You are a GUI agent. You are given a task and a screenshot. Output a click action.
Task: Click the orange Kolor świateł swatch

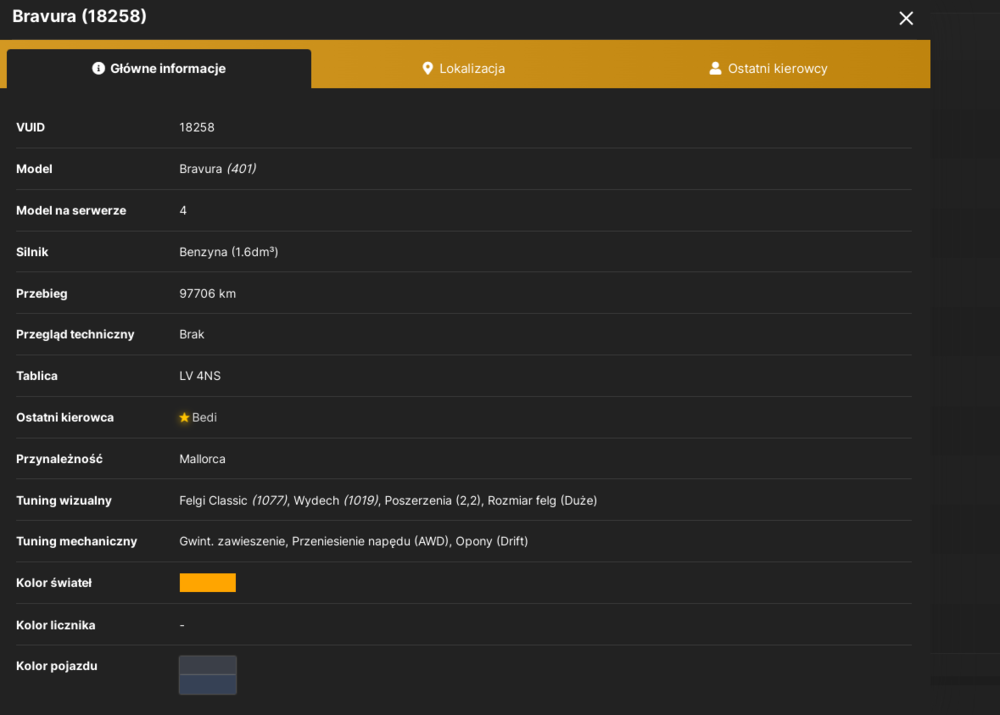click(x=207, y=582)
